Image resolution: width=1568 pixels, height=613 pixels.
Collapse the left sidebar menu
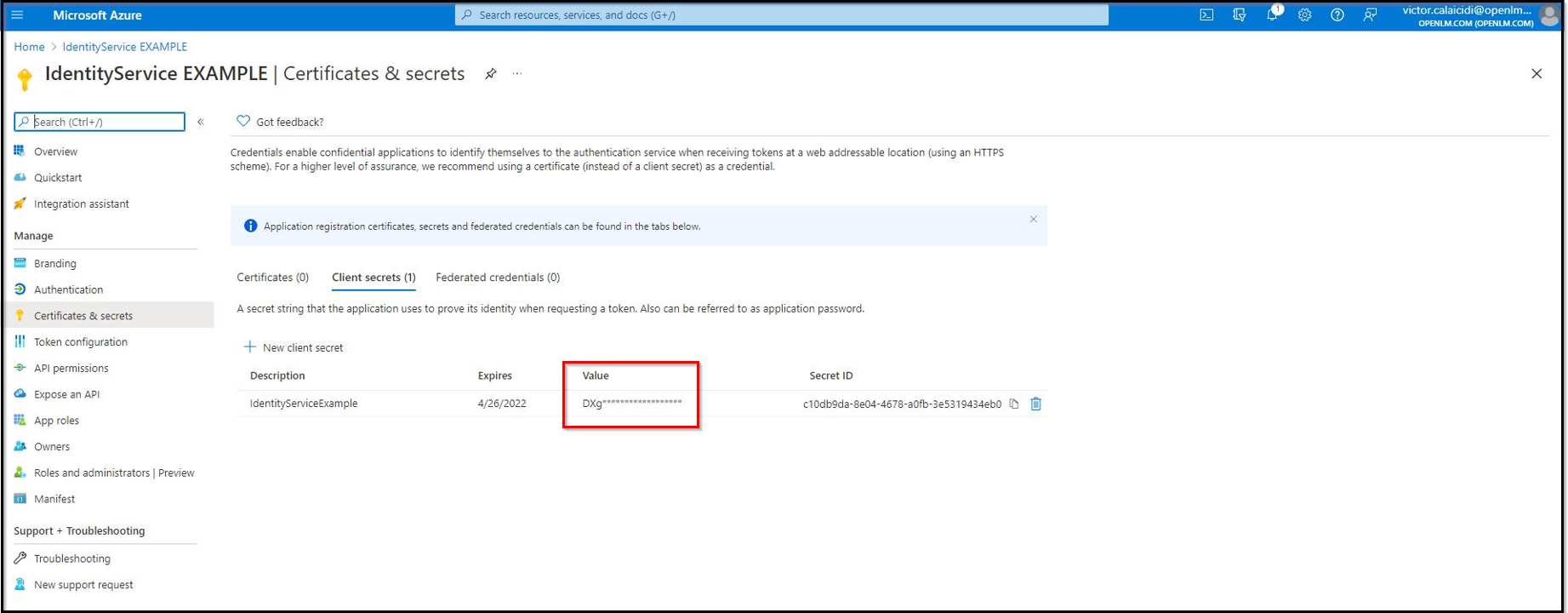point(201,122)
